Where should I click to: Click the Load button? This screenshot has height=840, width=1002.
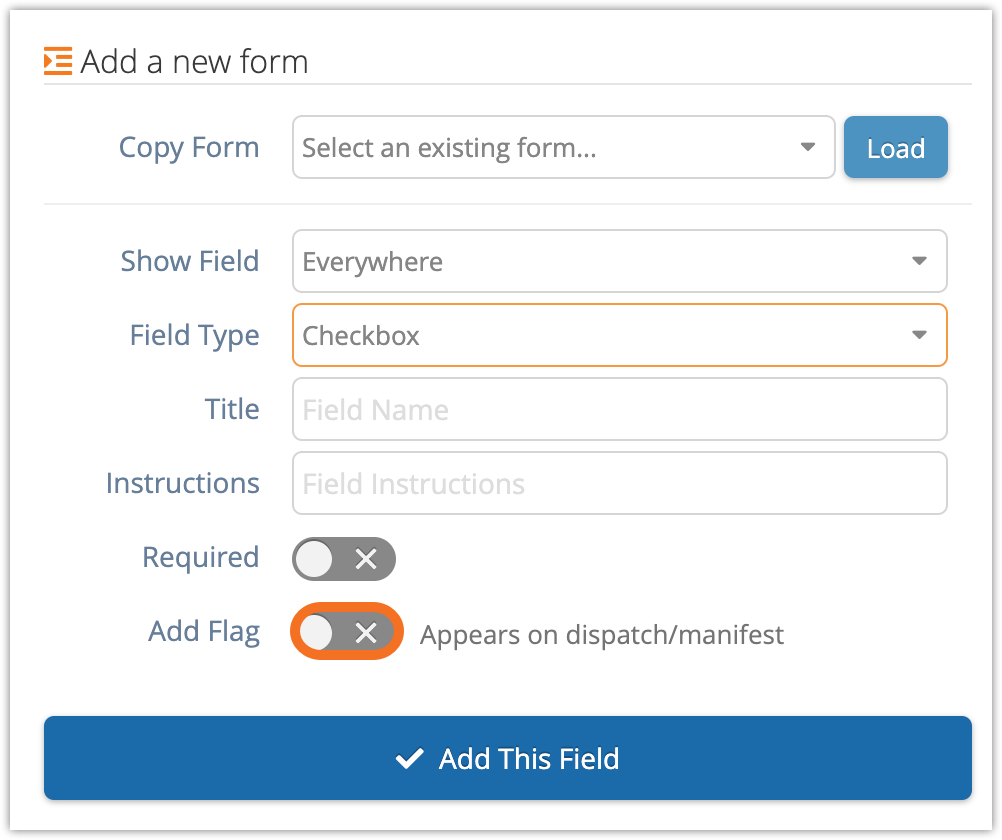coord(895,147)
